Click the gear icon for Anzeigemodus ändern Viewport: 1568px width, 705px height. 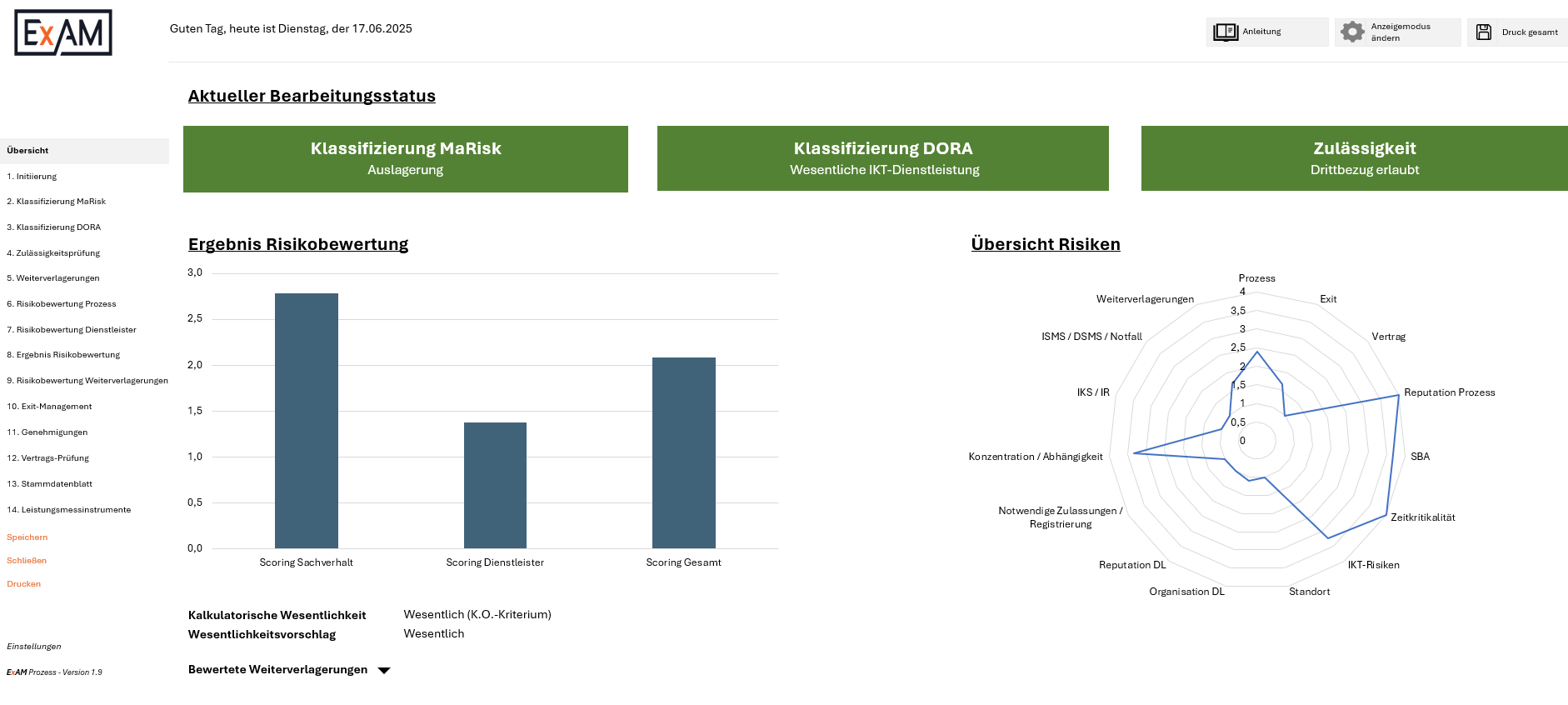(x=1352, y=32)
